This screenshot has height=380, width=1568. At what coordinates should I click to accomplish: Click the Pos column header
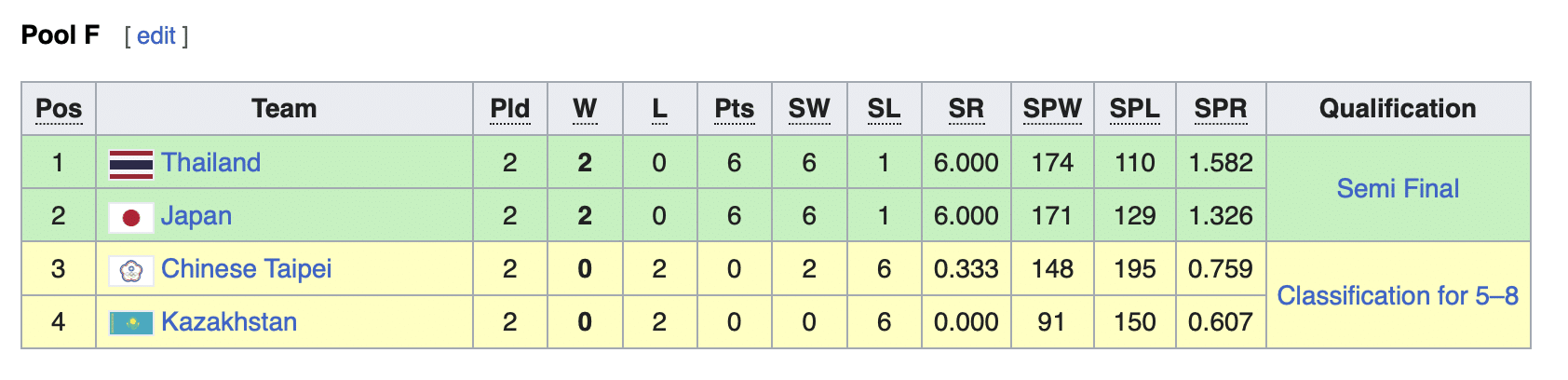coord(59,109)
